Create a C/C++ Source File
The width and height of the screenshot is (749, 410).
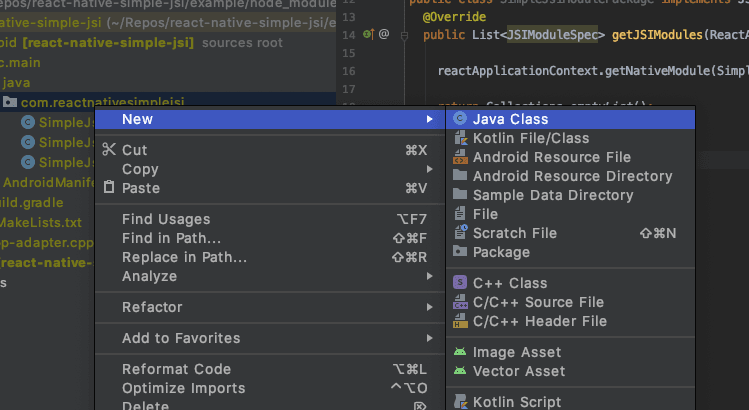[570, 302]
